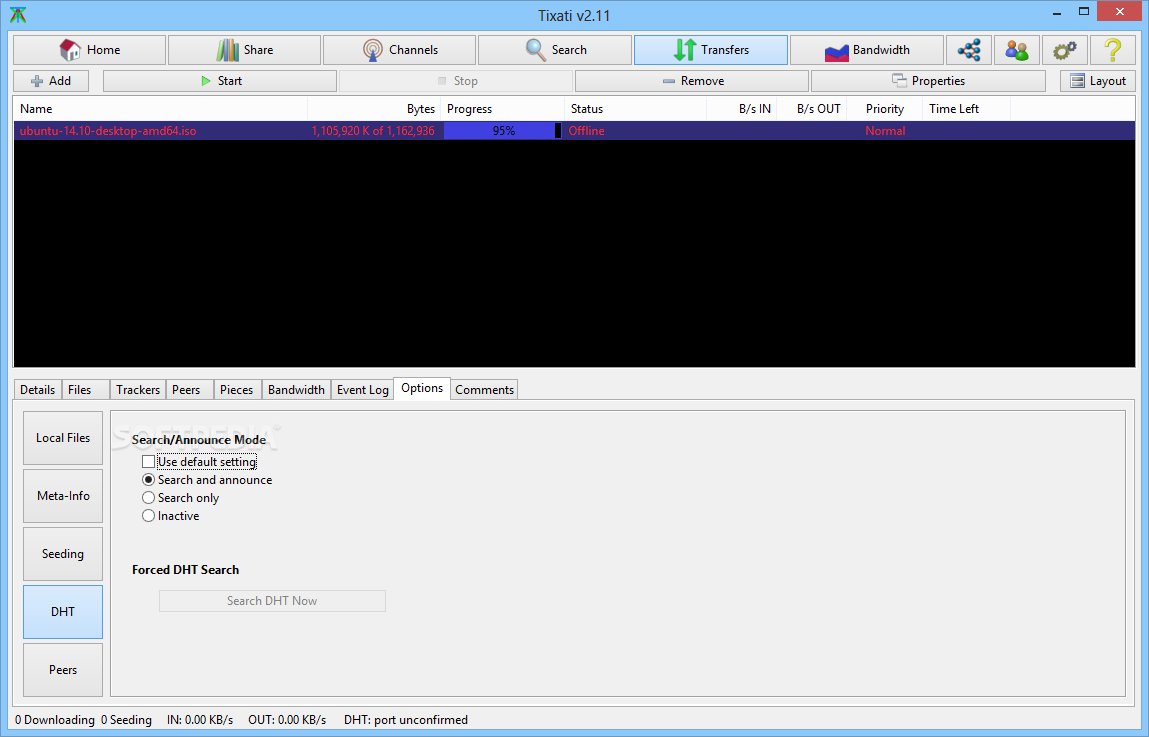Switch to the Pieces tab
Viewport: 1149px width, 737px height.
pyautogui.click(x=237, y=390)
